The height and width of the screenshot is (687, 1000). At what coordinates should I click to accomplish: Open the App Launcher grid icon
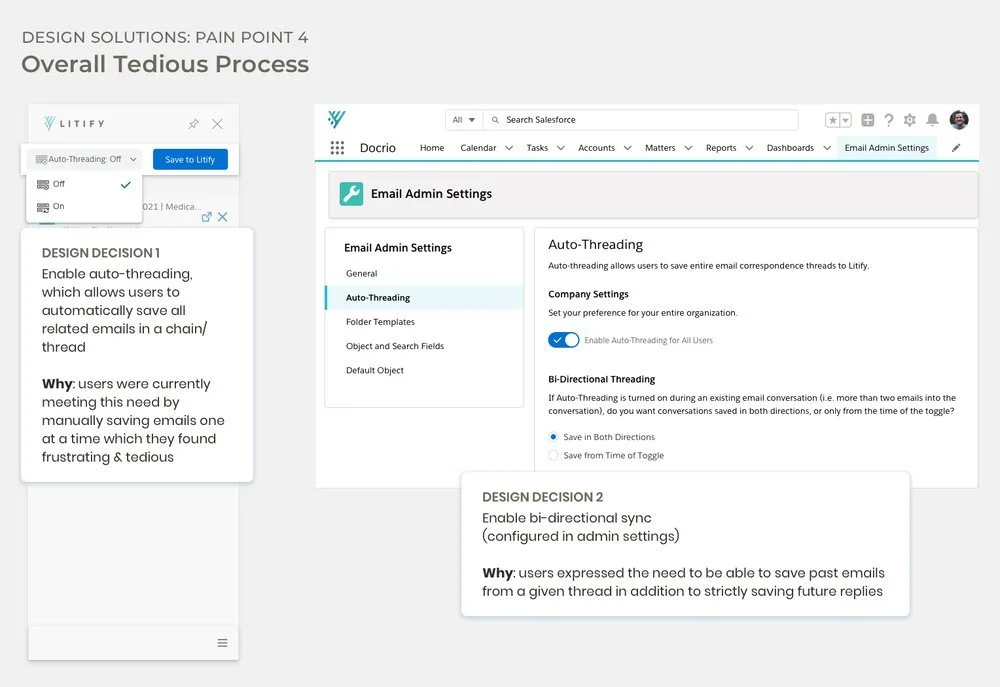pos(337,148)
